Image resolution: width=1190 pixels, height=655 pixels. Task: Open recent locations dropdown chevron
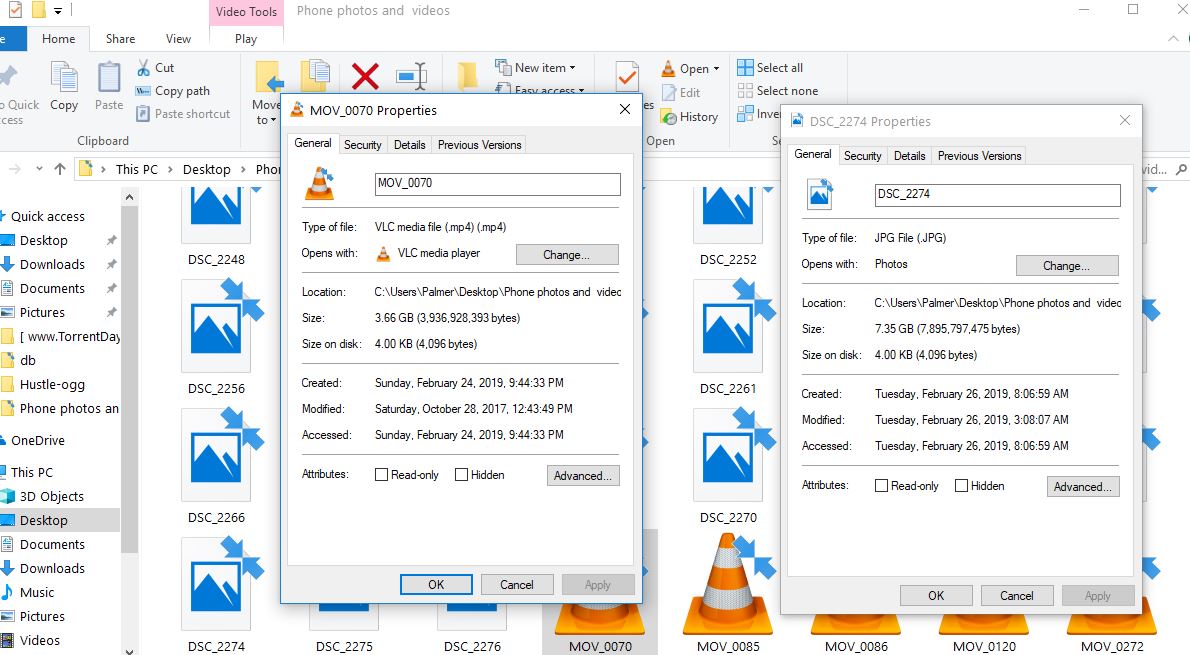point(39,169)
